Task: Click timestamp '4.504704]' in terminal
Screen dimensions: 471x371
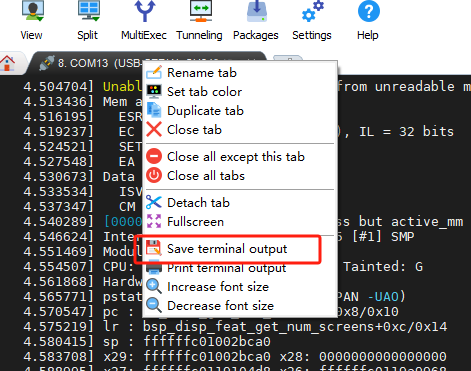Action: [58, 86]
